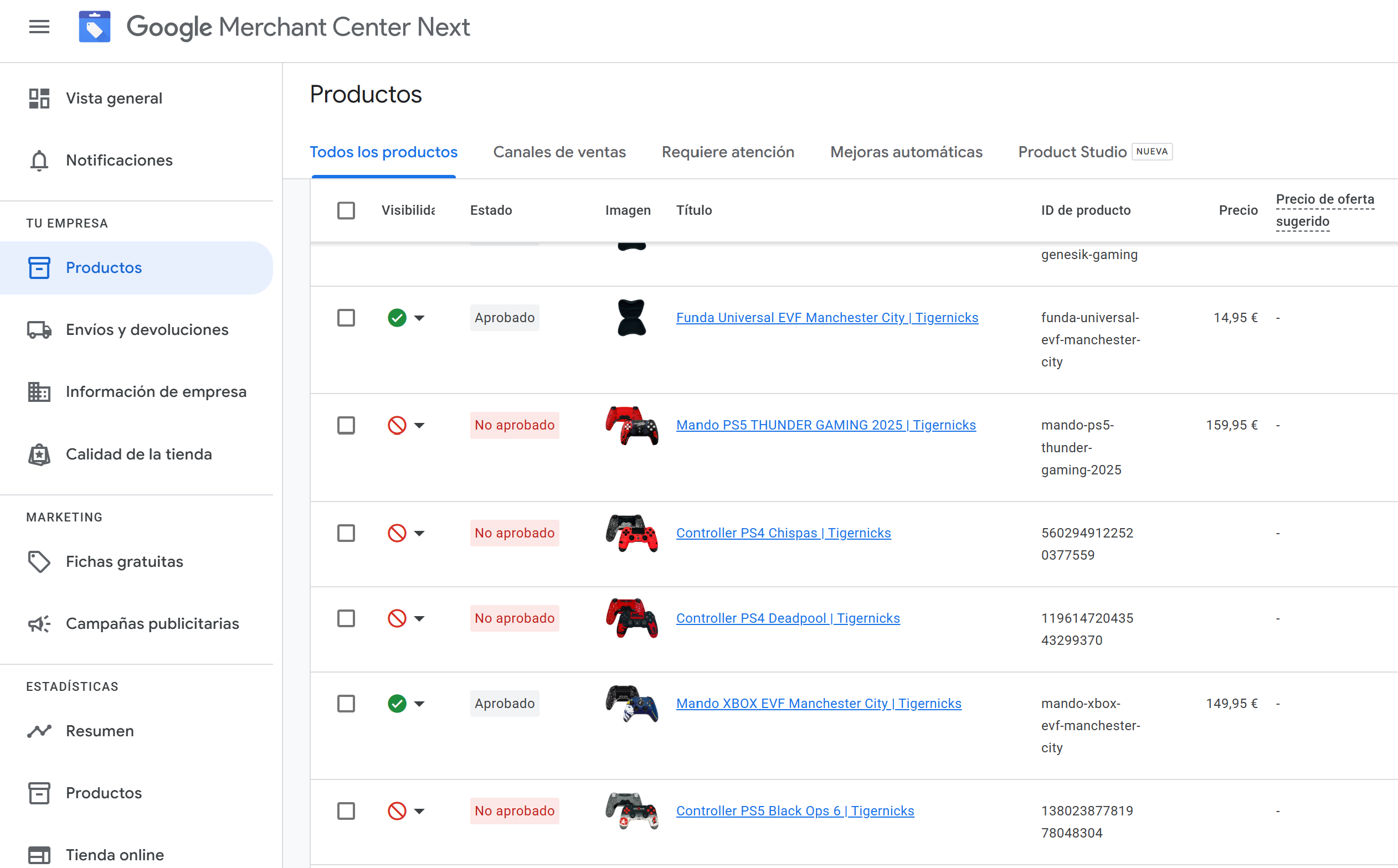Open the hamburger navigation menu
The image size is (1398, 868).
point(39,27)
